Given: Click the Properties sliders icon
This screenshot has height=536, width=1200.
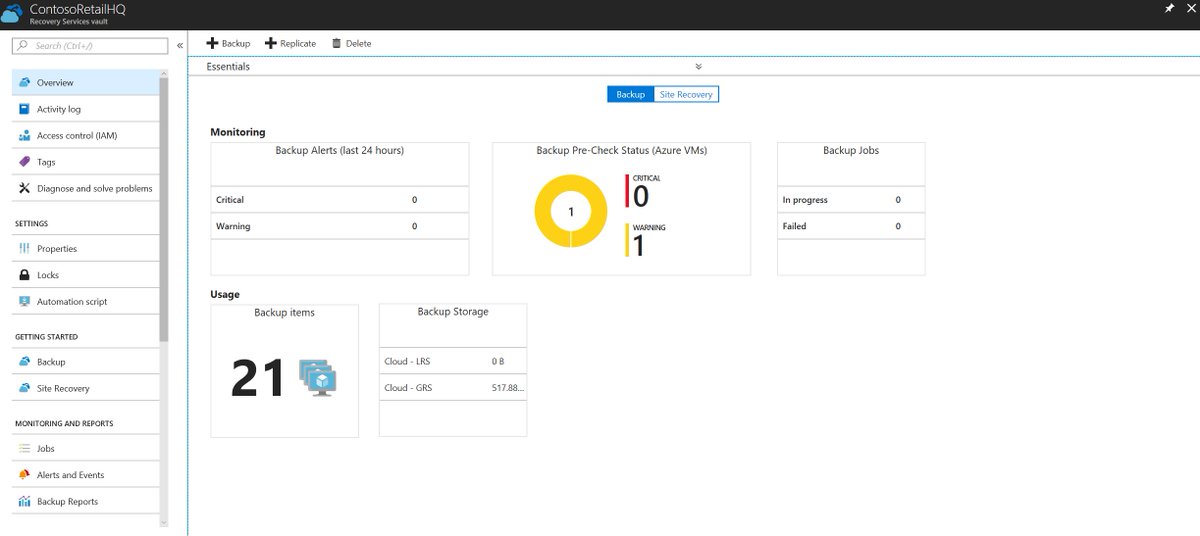Looking at the screenshot, I should pyautogui.click(x=25, y=249).
